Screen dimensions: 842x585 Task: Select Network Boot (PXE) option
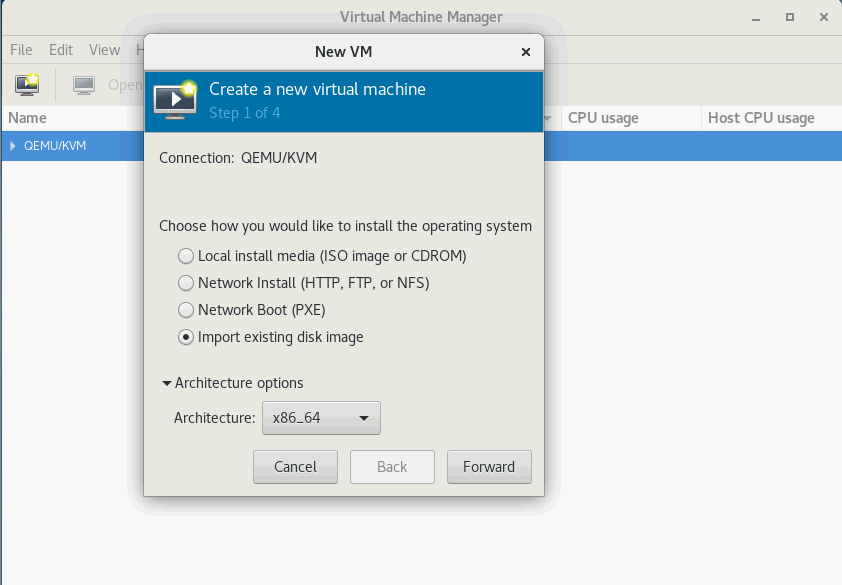tap(186, 310)
